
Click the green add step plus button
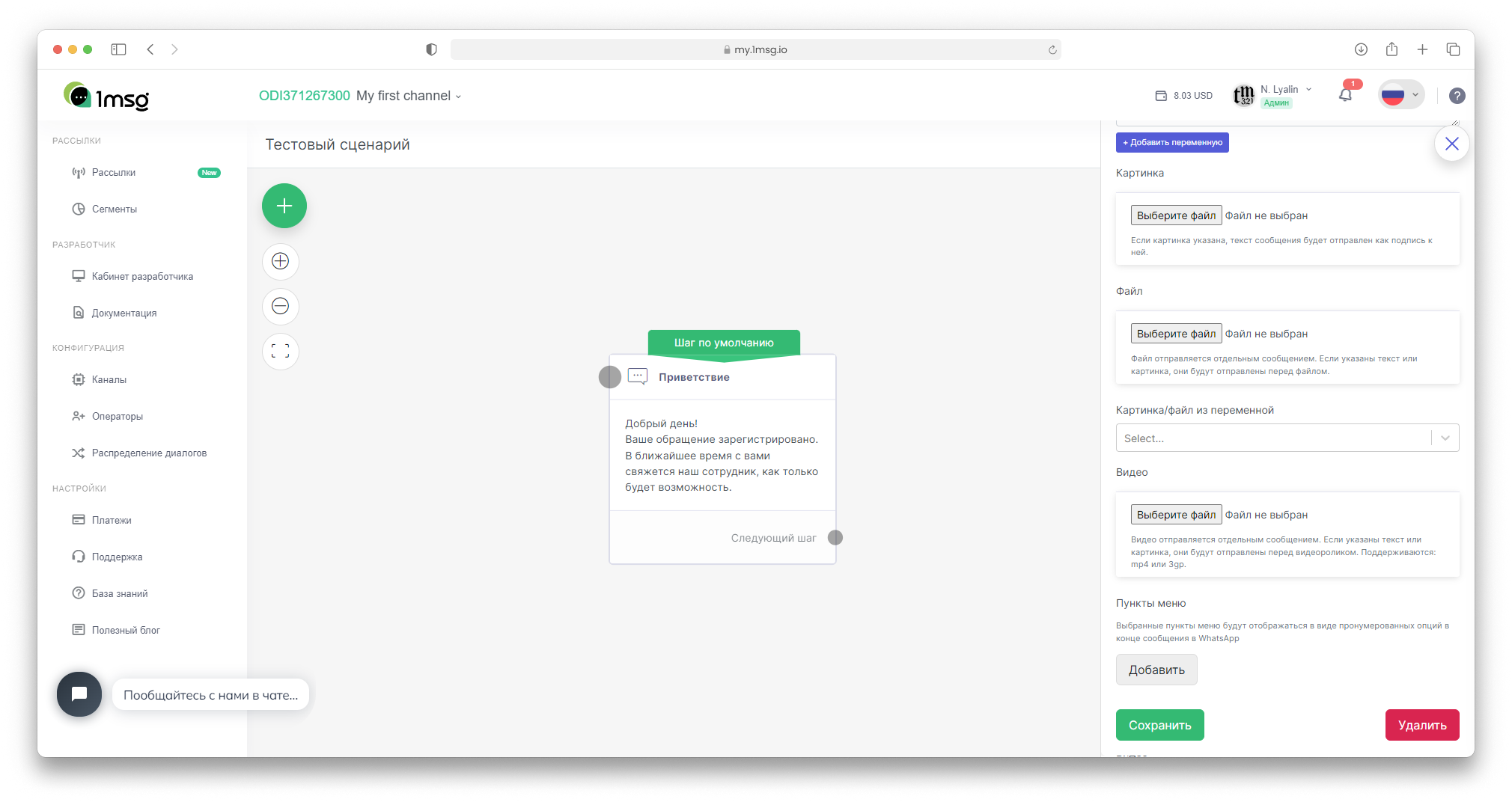point(284,206)
